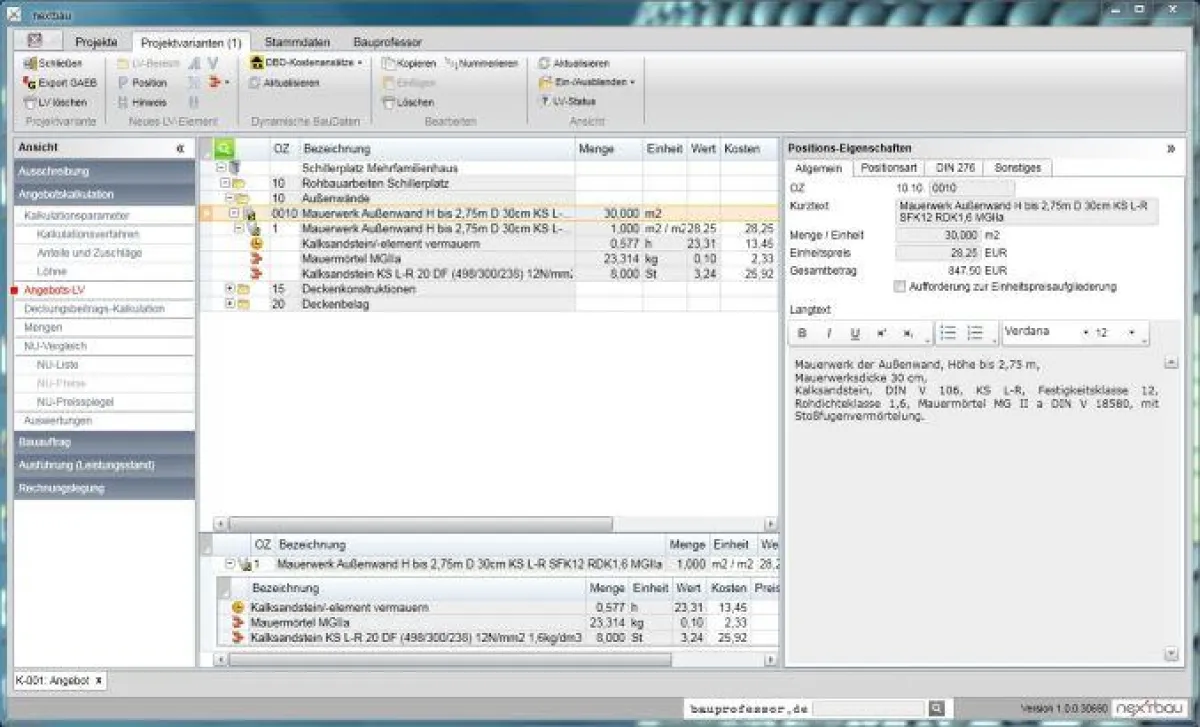Click the LV löschen trash icon
This screenshot has width=1200, height=727.
(30, 102)
